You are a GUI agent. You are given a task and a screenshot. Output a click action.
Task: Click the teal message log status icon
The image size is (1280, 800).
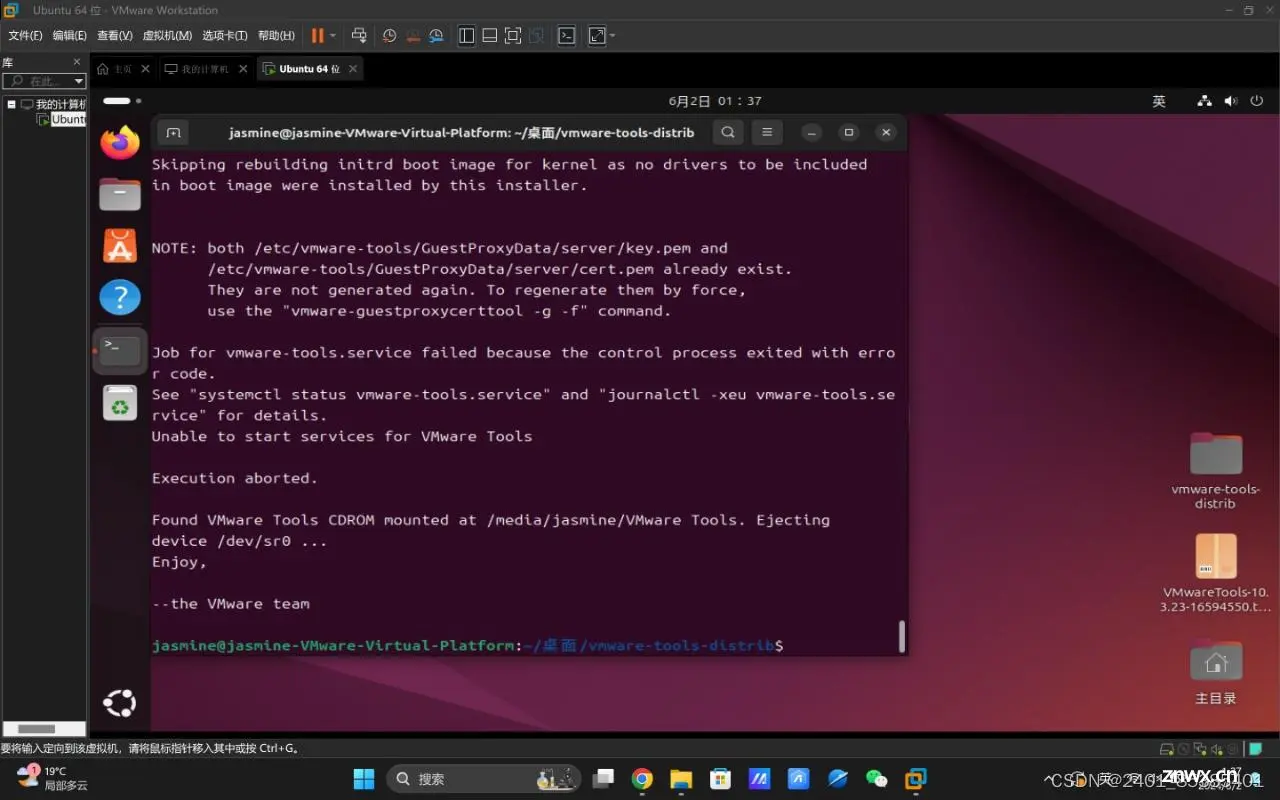1254,748
